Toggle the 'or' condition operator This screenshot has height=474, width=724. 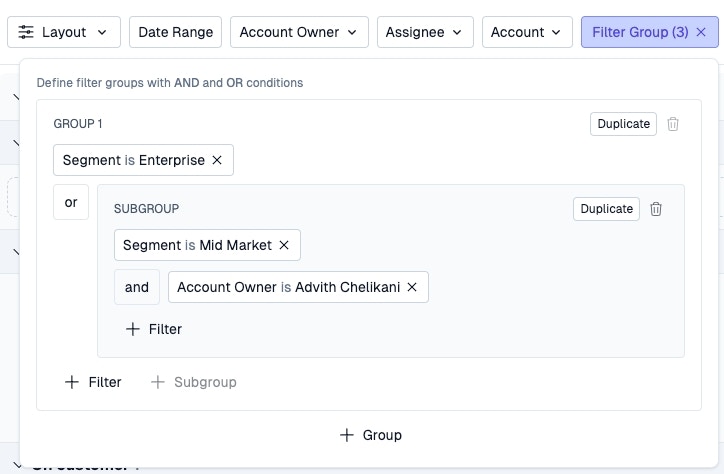(x=71, y=202)
